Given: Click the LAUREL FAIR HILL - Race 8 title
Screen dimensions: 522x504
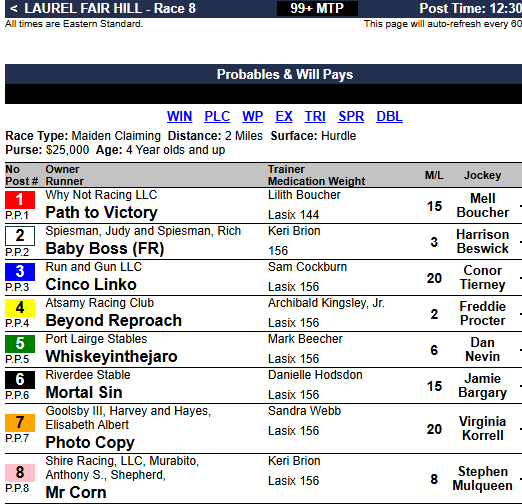Looking at the screenshot, I should (110, 8).
